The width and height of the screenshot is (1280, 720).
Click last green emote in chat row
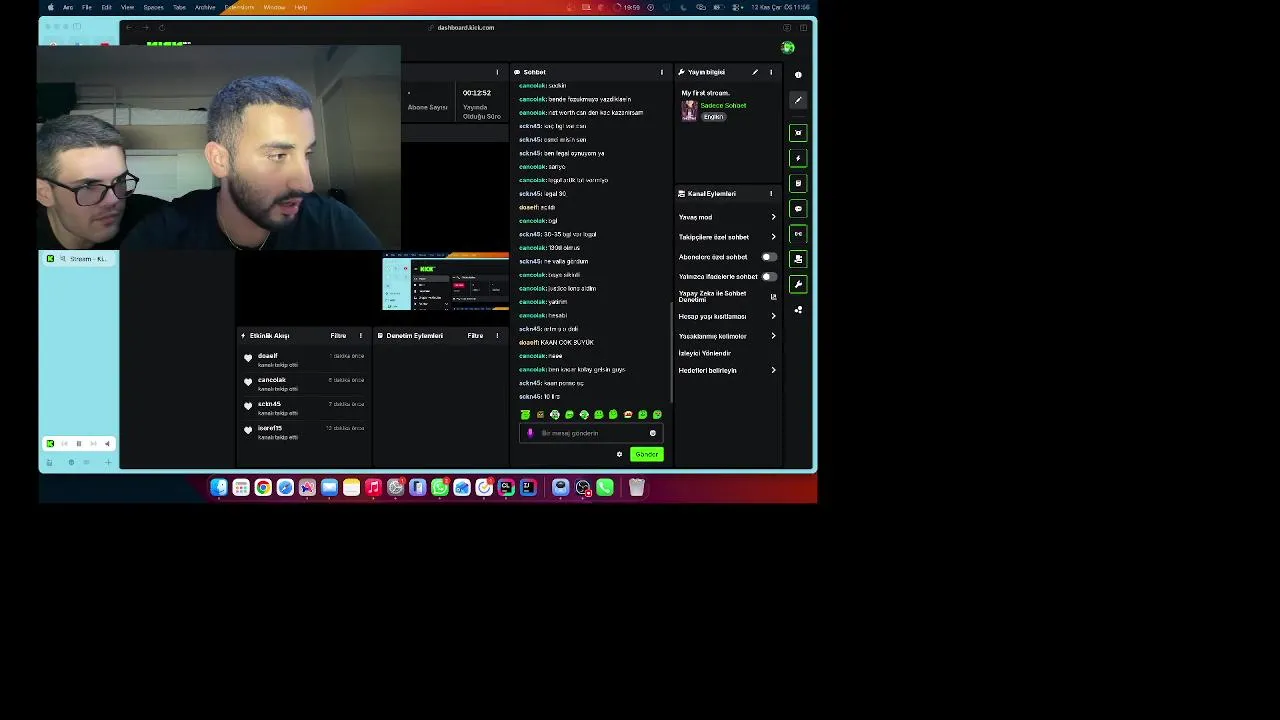tap(657, 415)
